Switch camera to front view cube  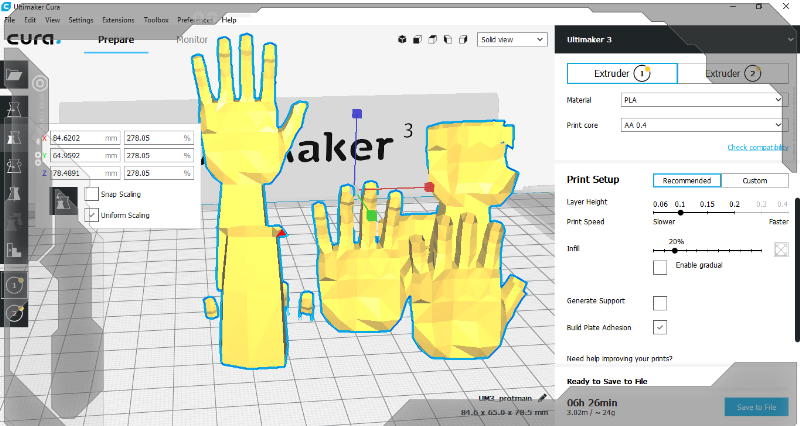click(417, 39)
